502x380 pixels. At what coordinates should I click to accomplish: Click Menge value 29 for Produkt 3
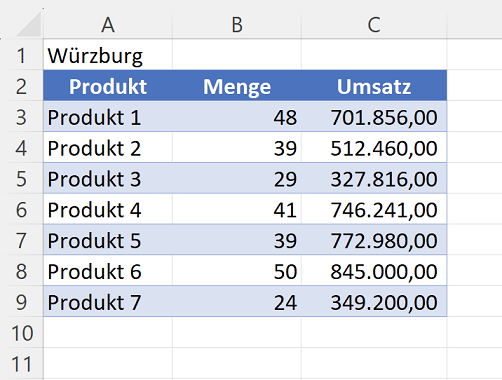pyautogui.click(x=237, y=178)
